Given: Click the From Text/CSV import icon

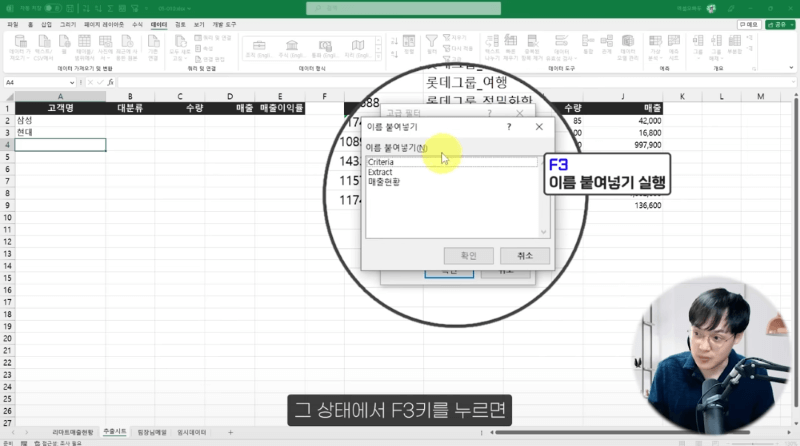Looking at the screenshot, I should (44, 47).
